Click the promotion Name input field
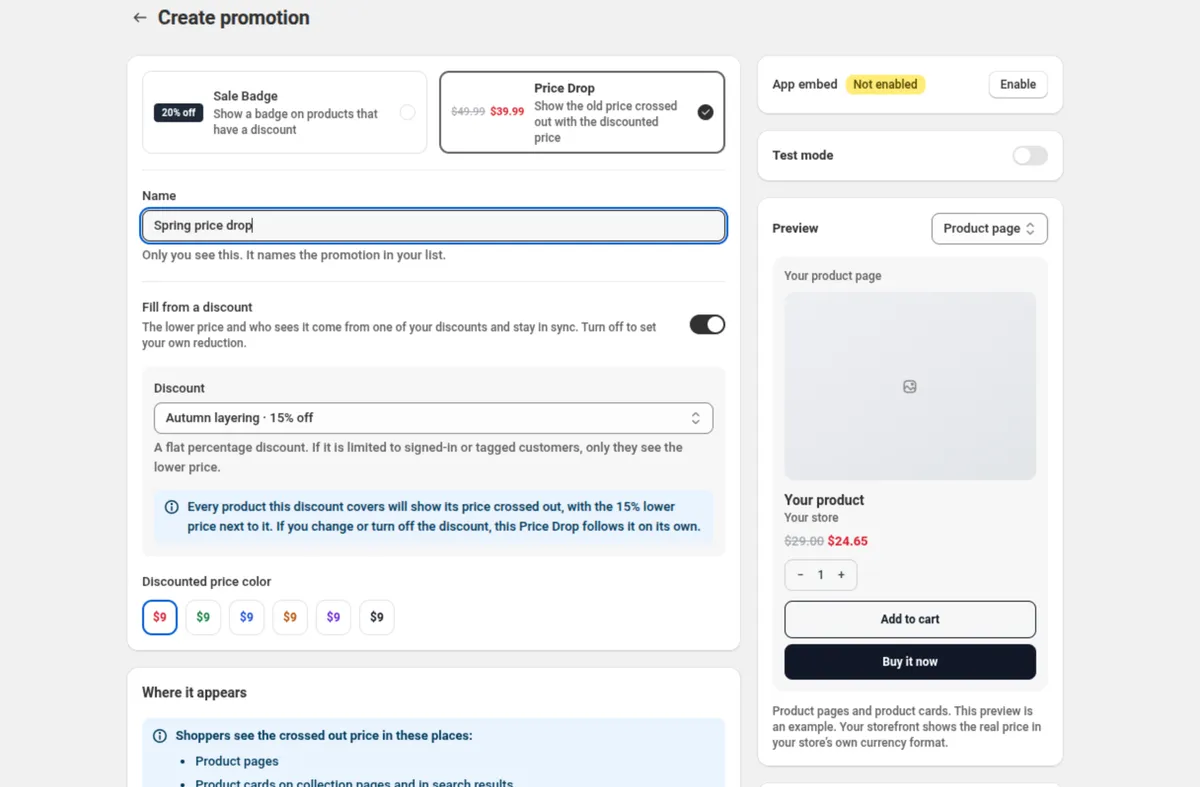Screen dimensions: 1200x787 click(433, 226)
